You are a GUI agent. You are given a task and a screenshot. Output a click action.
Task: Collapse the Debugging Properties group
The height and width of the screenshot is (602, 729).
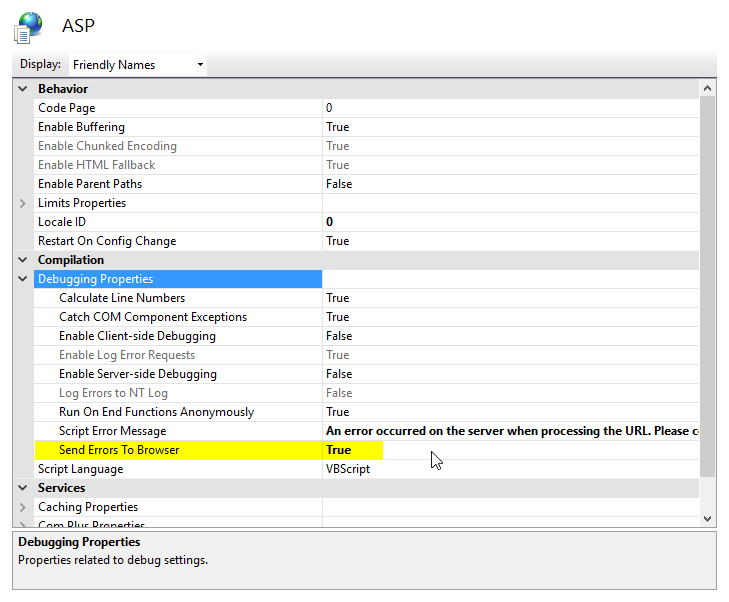[23, 279]
